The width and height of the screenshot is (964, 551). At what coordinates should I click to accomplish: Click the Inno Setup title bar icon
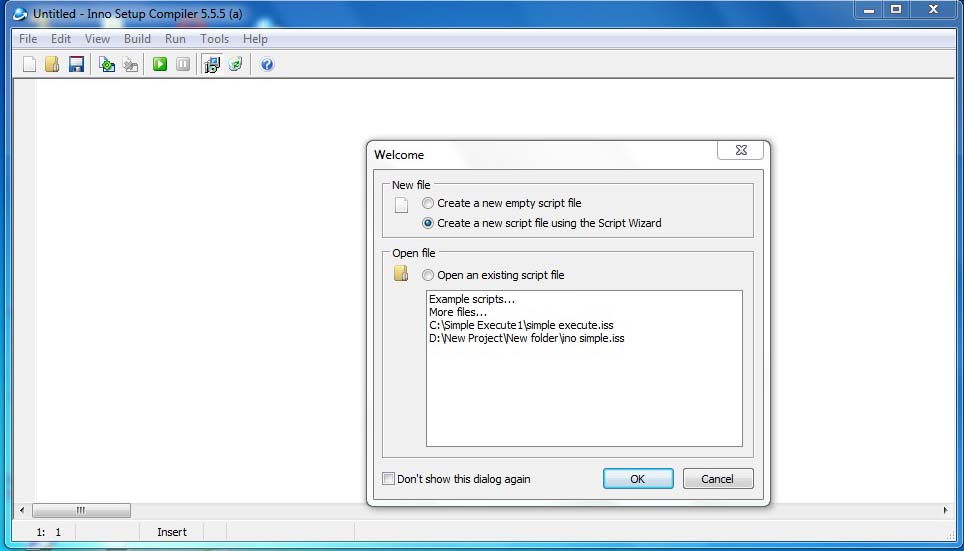(x=20, y=13)
